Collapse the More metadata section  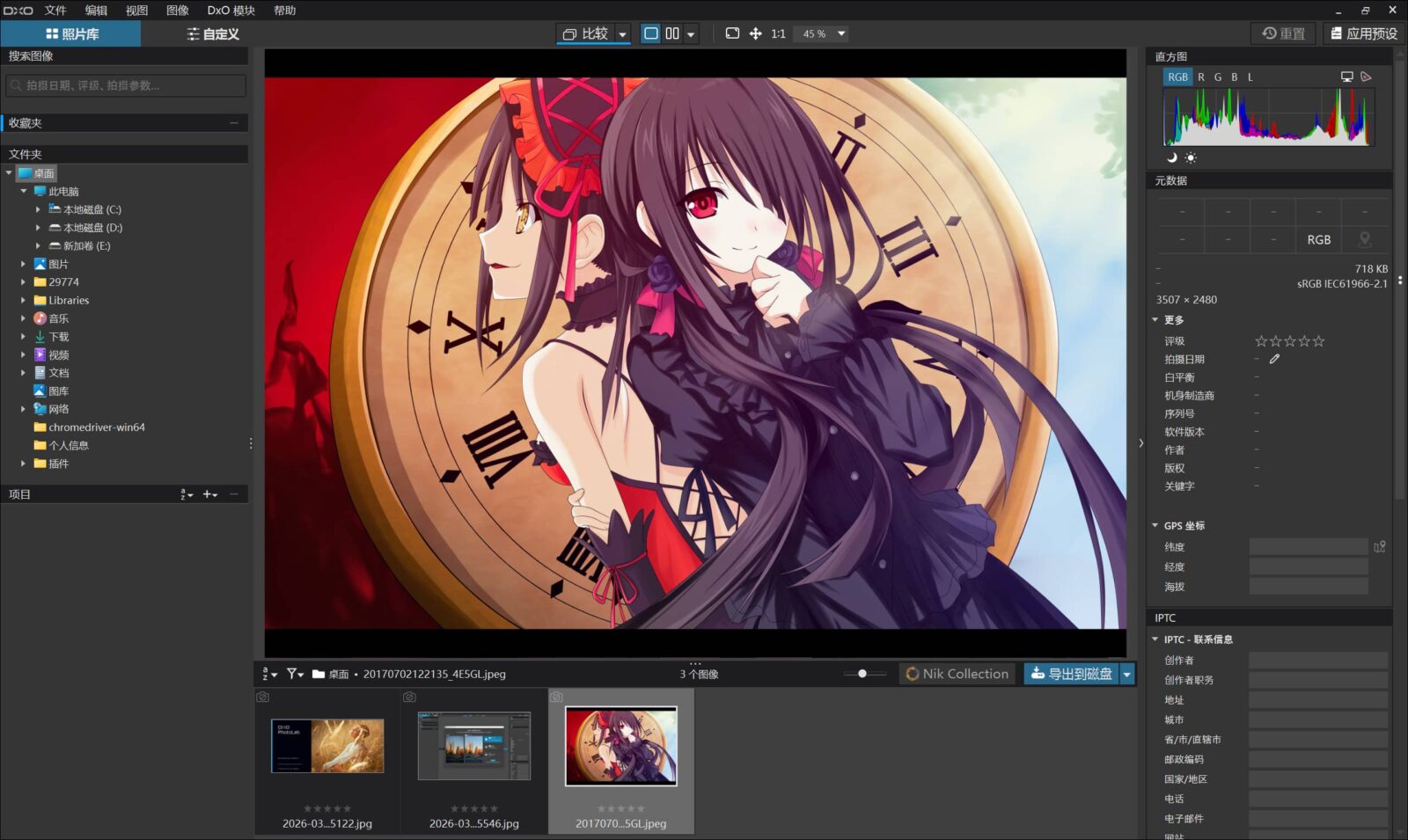[x=1155, y=320]
